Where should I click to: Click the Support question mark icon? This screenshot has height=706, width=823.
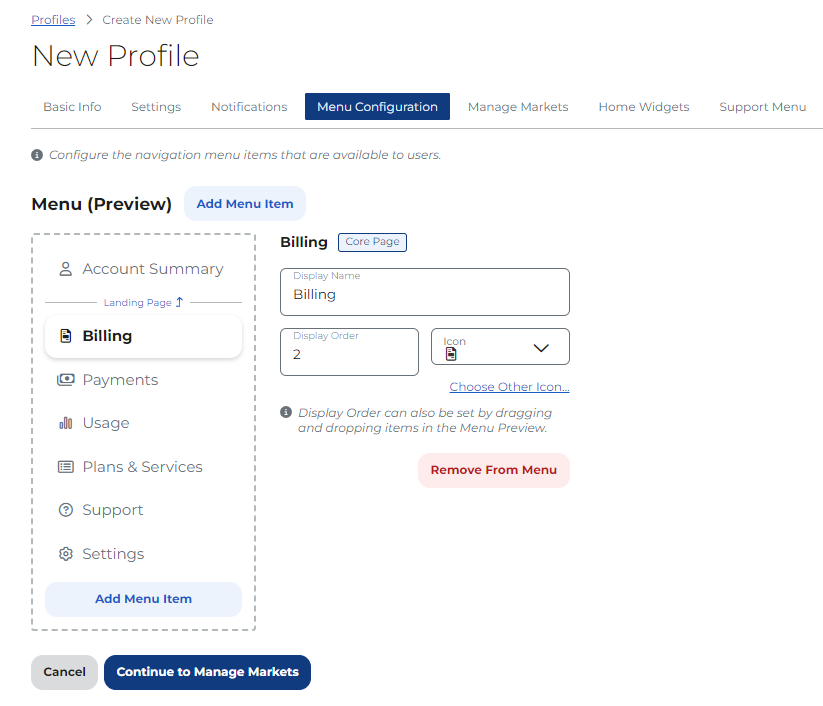point(66,510)
